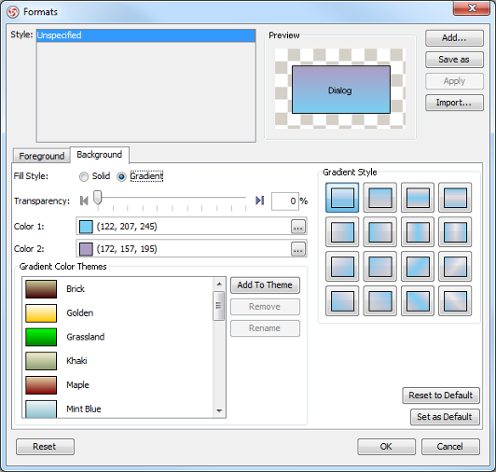Select the first top-to-bottom gradient style icon
496x472 pixels.
pos(342,198)
